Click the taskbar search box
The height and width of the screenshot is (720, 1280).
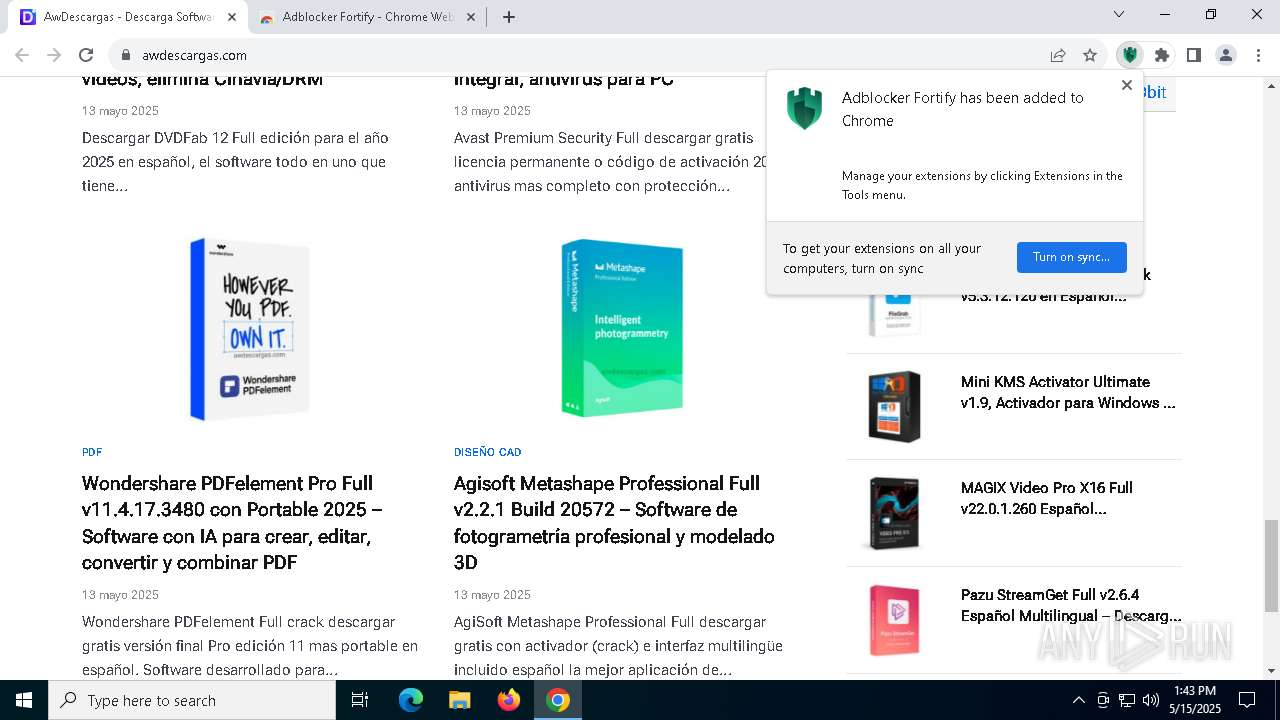point(192,700)
